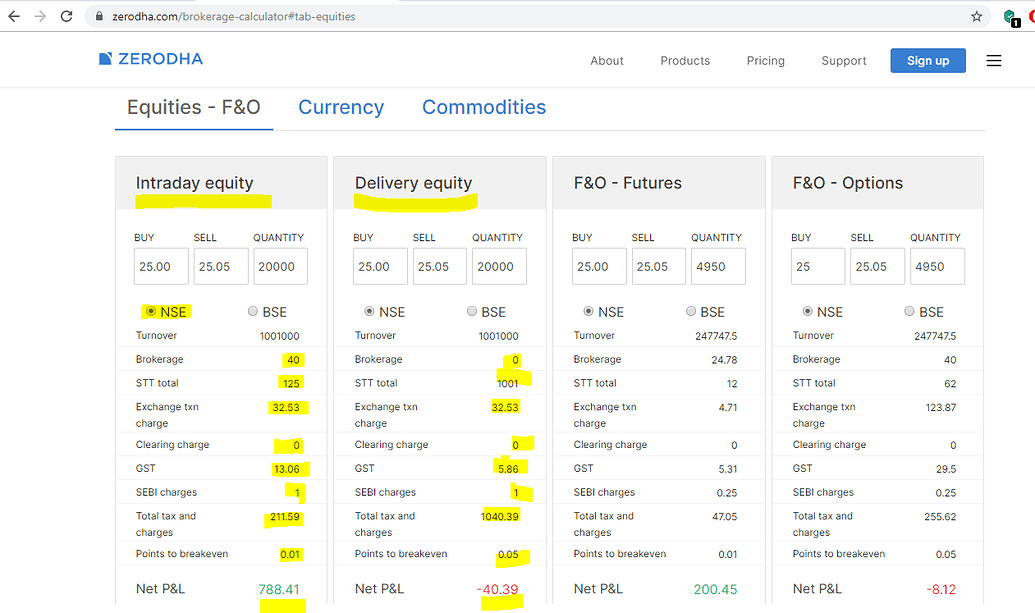The height and width of the screenshot is (613, 1035).
Task: Click the About menu item
Action: coord(607,61)
